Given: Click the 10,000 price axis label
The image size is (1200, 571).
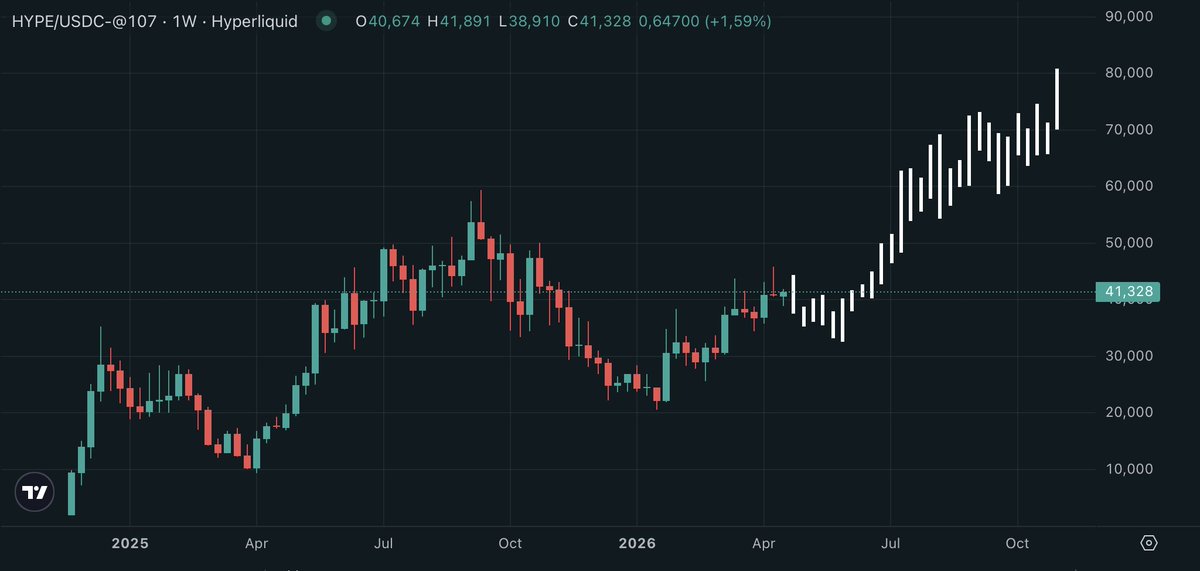Looking at the screenshot, I should (1129, 469).
